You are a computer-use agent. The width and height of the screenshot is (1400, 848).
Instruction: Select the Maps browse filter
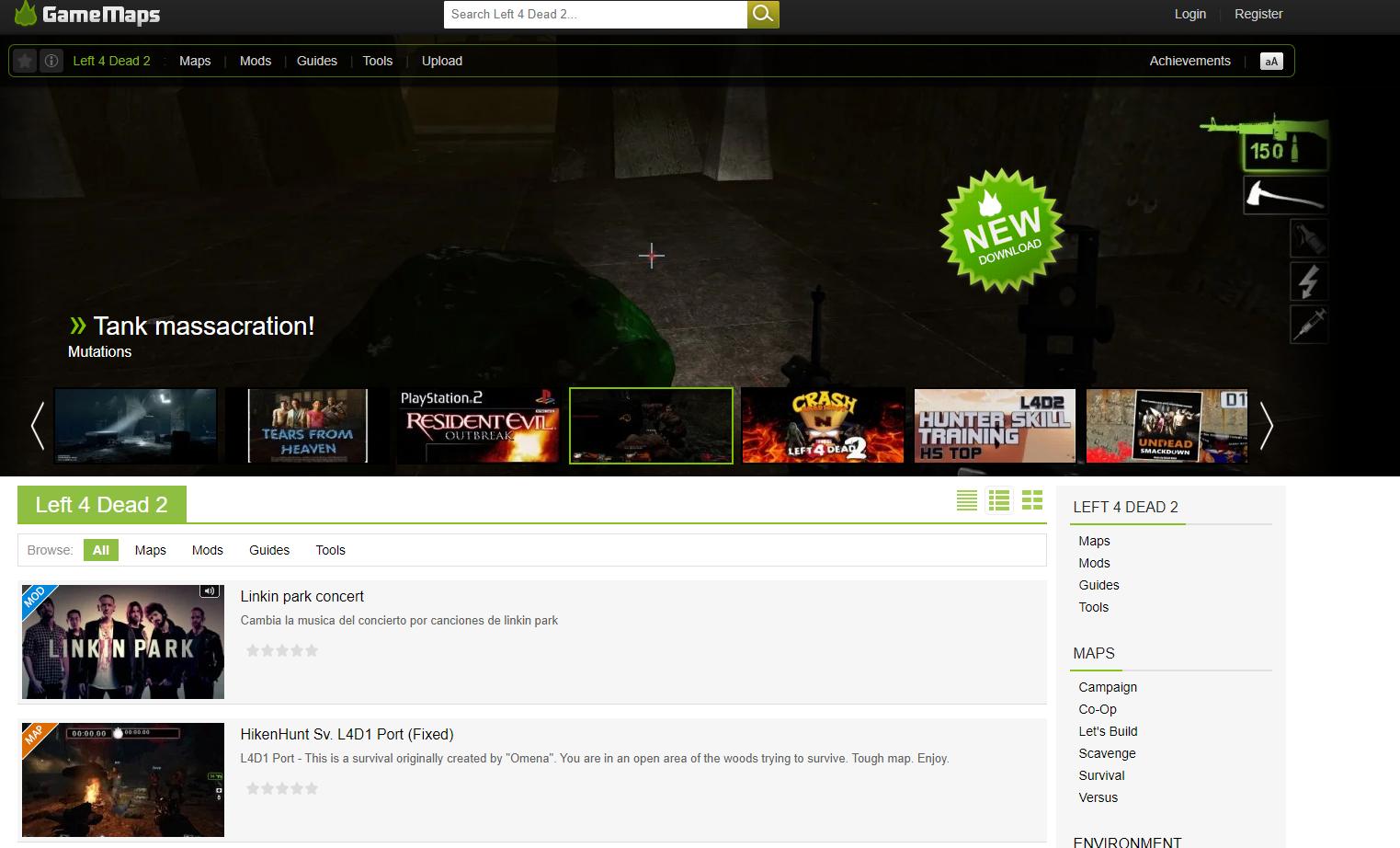coord(150,550)
